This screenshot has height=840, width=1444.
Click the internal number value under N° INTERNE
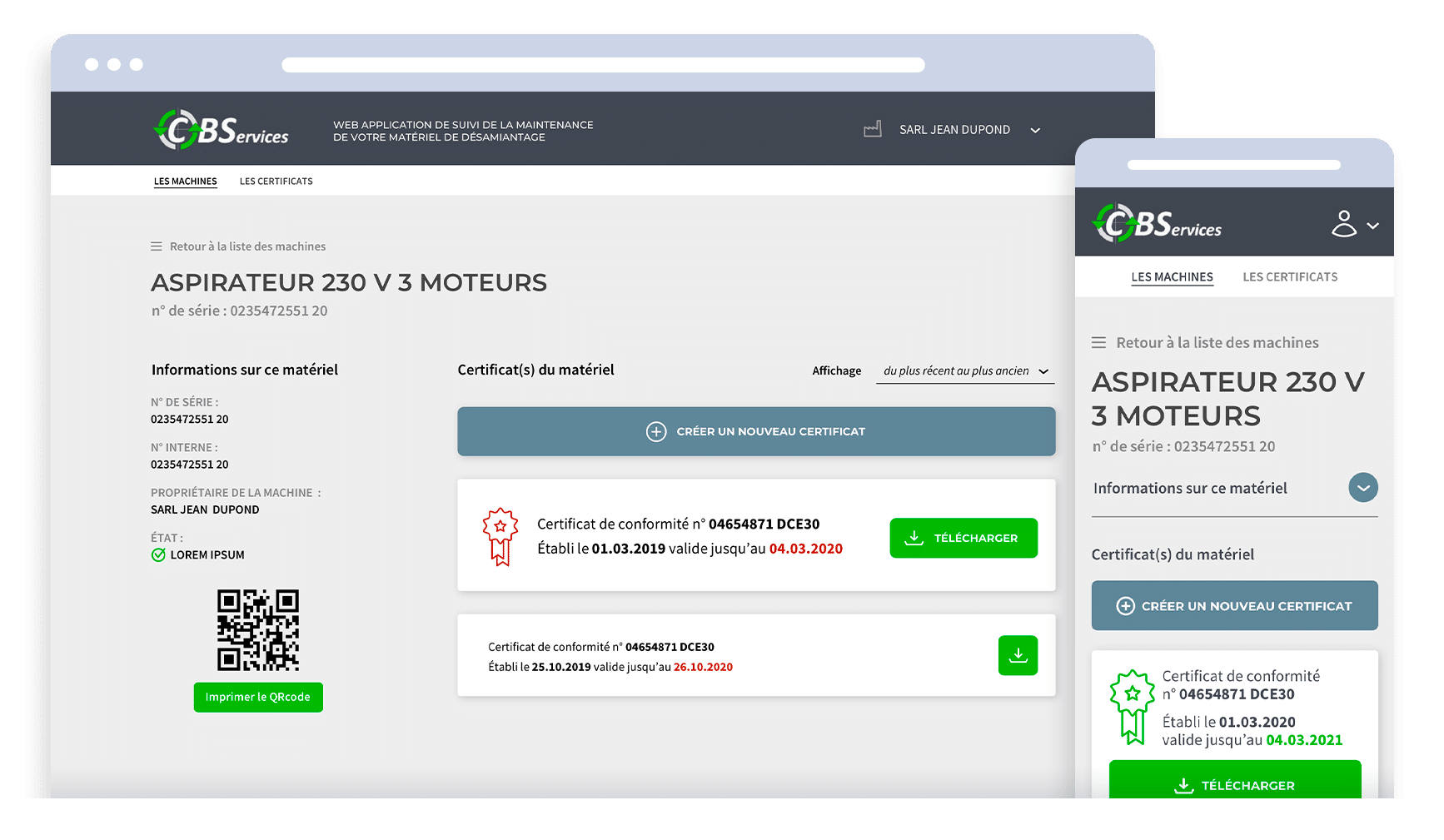click(x=189, y=465)
